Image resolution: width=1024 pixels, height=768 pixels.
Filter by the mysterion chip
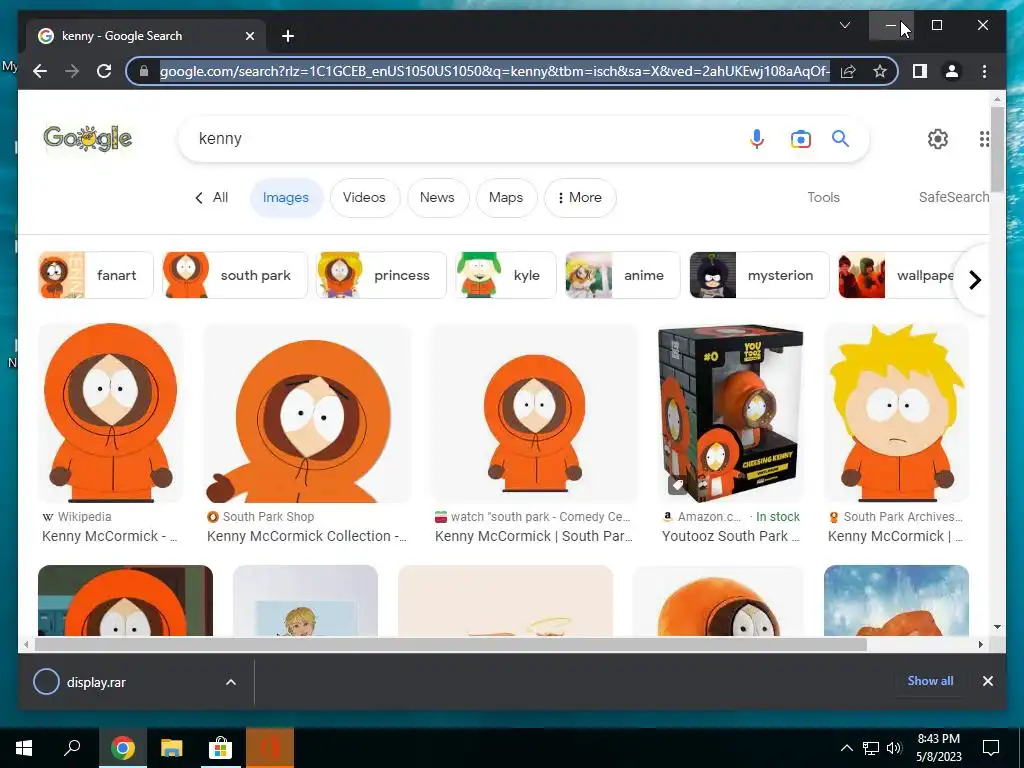760,275
